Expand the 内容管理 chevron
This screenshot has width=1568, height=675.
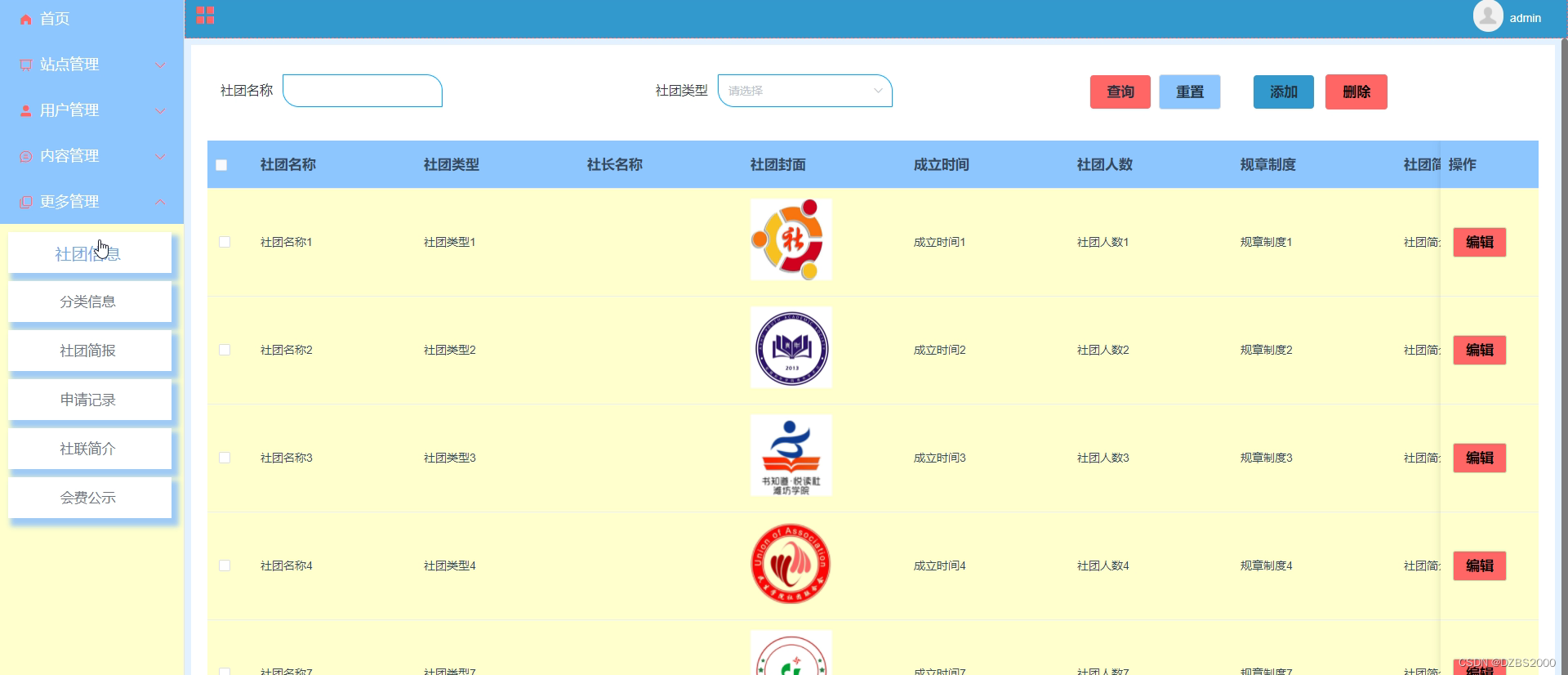click(160, 156)
